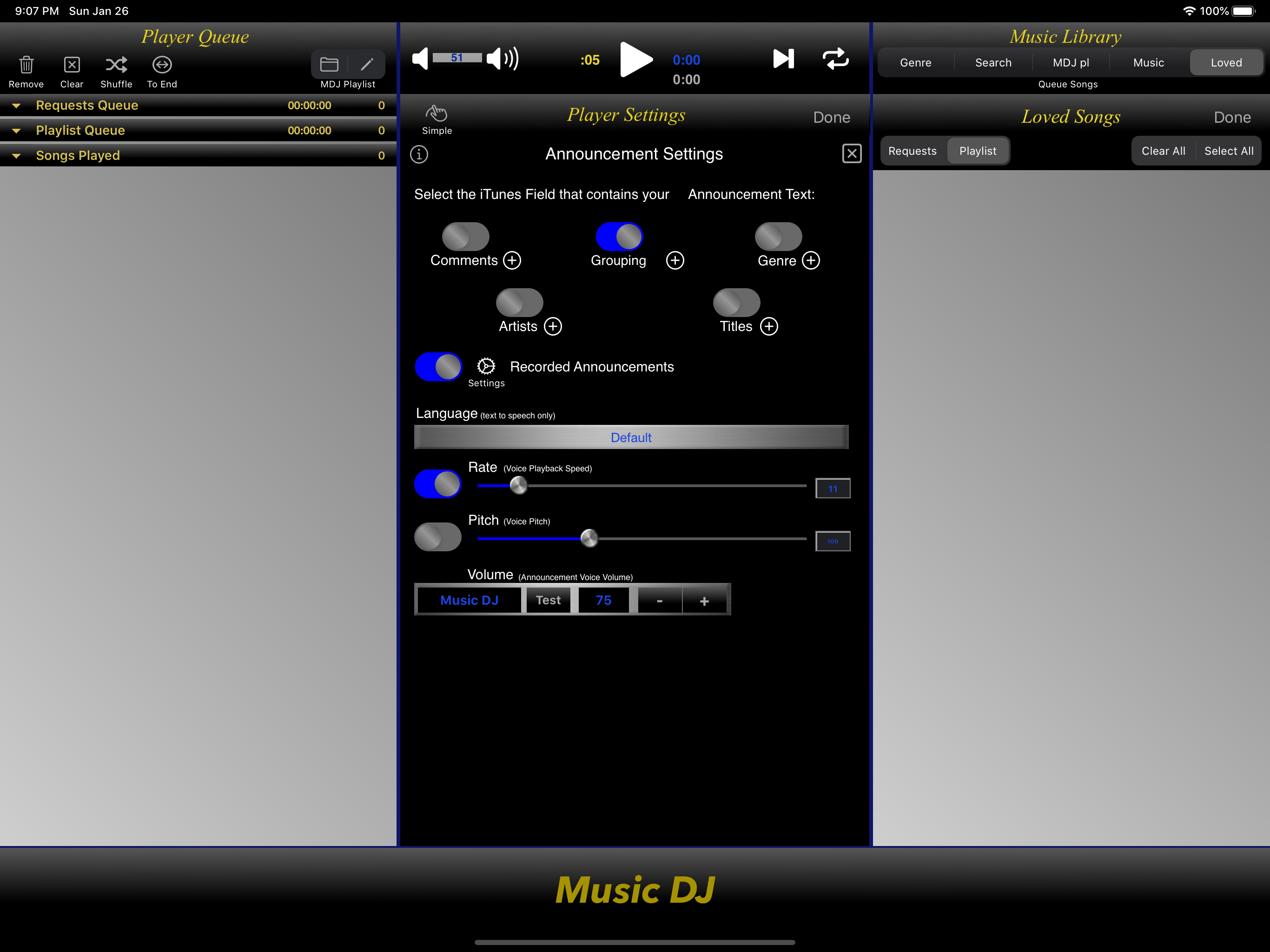Click the MDJ Playlist edit pencil
The width and height of the screenshot is (1270, 952).
pos(367,64)
